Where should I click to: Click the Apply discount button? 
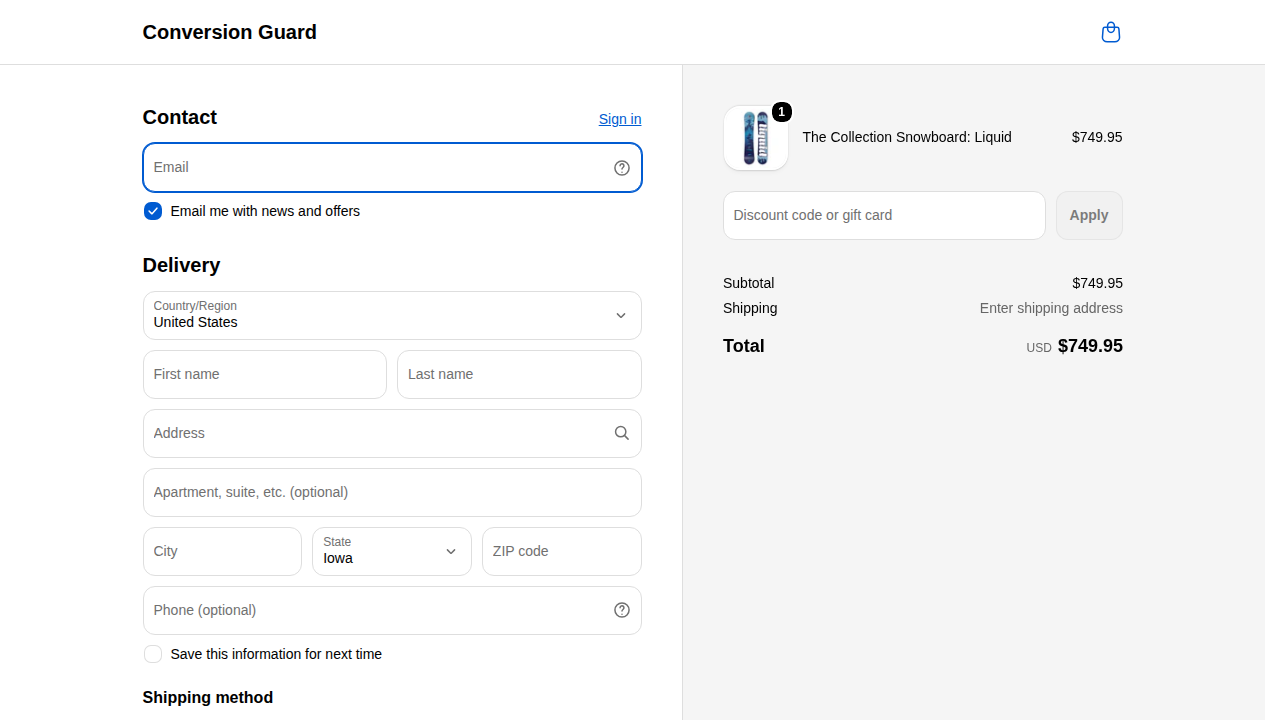click(1089, 216)
